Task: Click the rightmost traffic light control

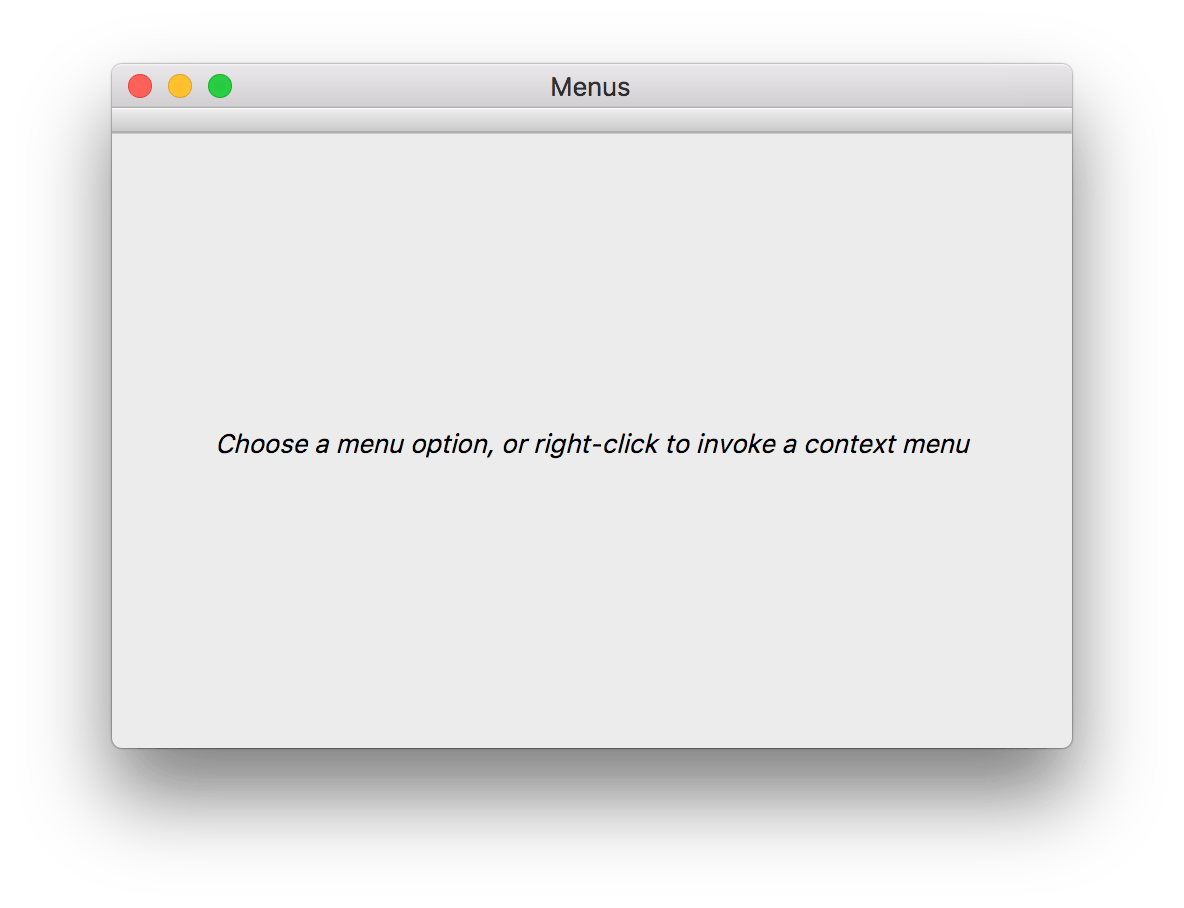Action: (x=219, y=86)
